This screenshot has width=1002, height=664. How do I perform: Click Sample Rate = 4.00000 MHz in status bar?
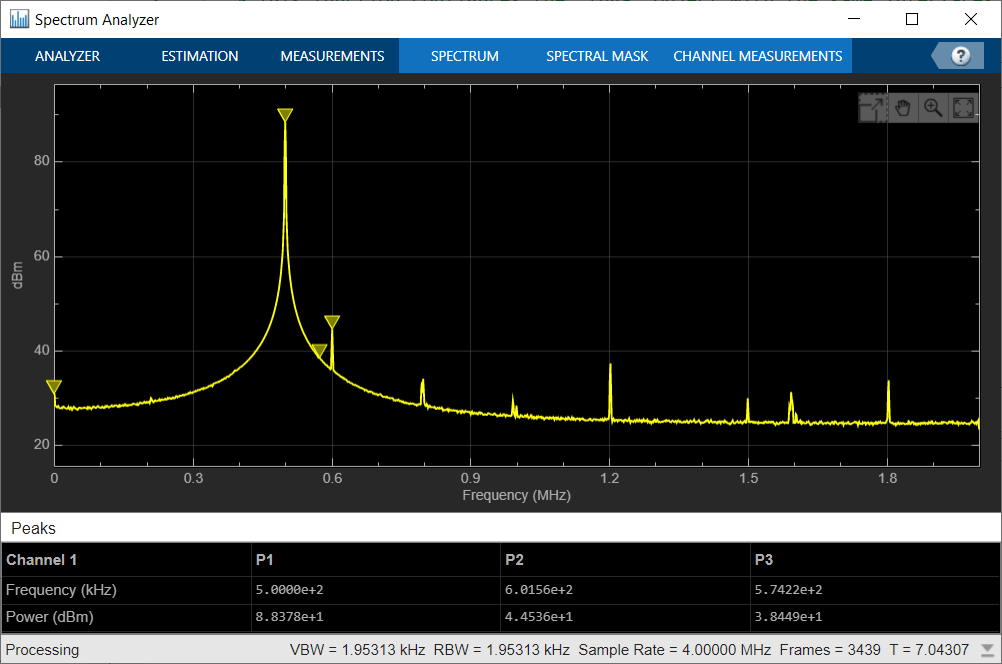click(x=675, y=650)
